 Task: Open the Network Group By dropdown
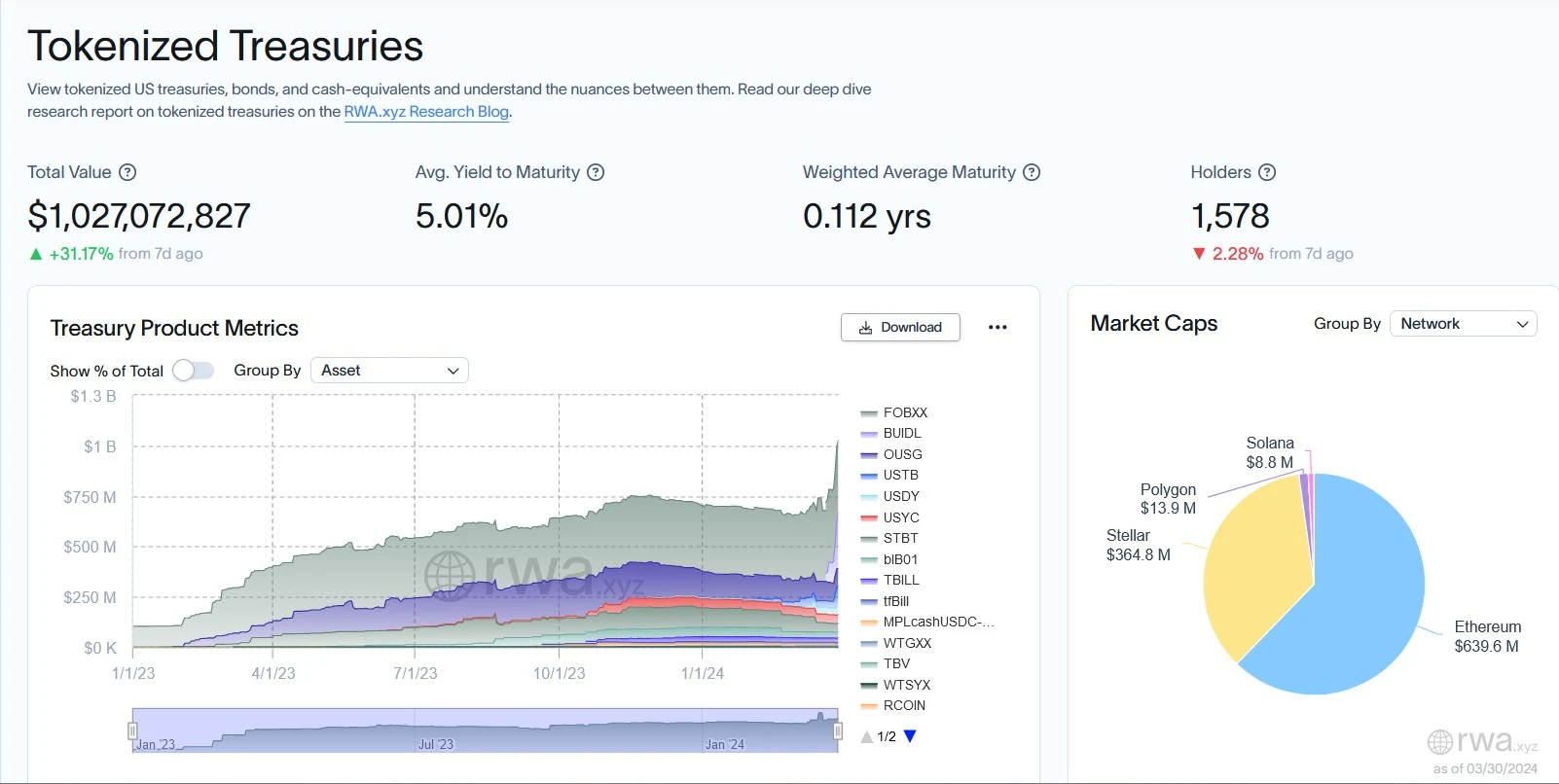tap(1463, 324)
